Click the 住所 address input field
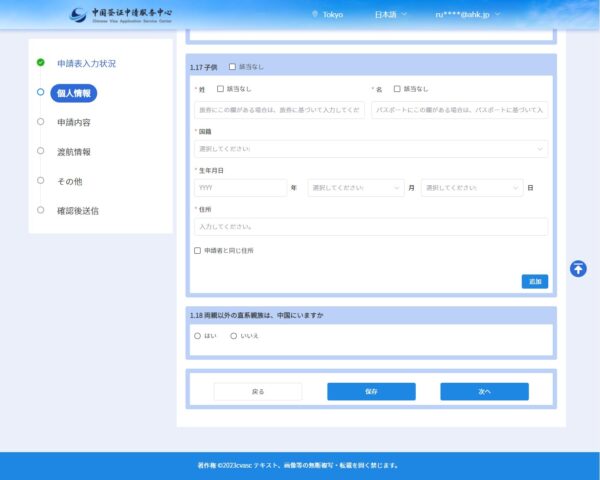The width and height of the screenshot is (600, 480). (371, 227)
